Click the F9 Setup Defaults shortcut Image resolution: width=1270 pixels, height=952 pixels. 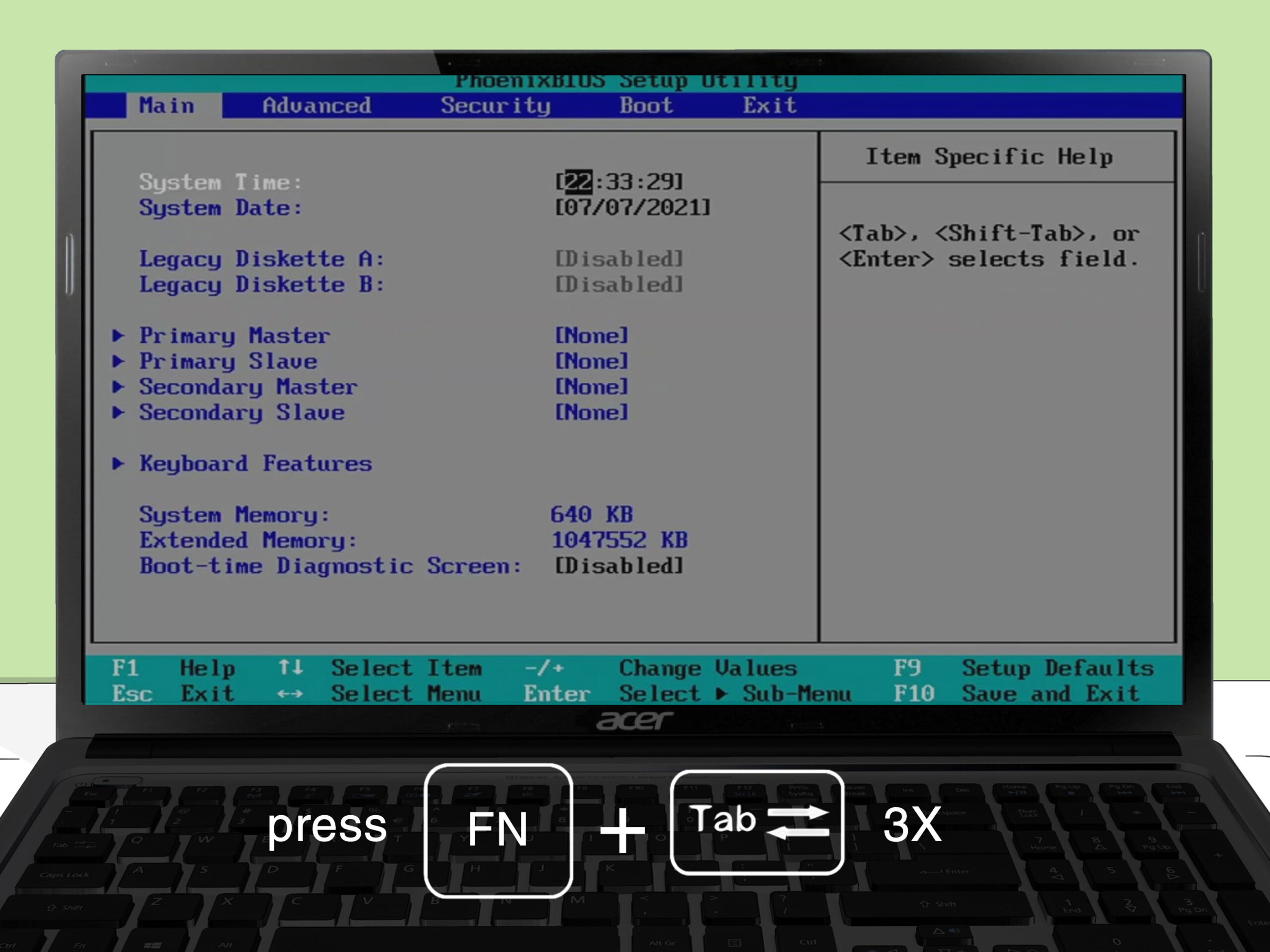pyautogui.click(x=1024, y=668)
